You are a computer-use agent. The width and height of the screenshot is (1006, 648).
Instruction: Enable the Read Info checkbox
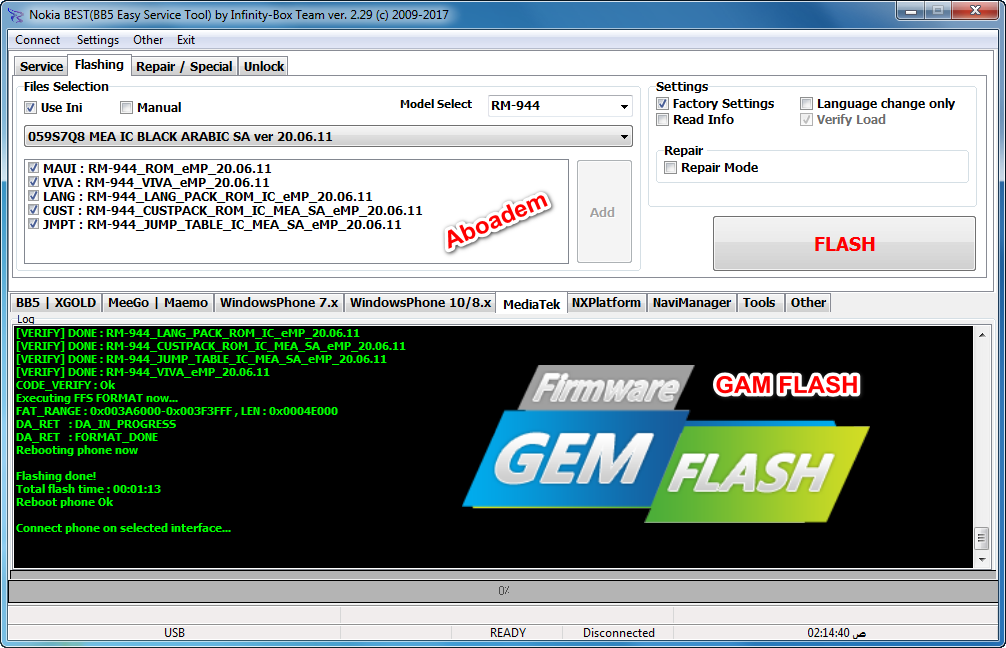[x=663, y=119]
